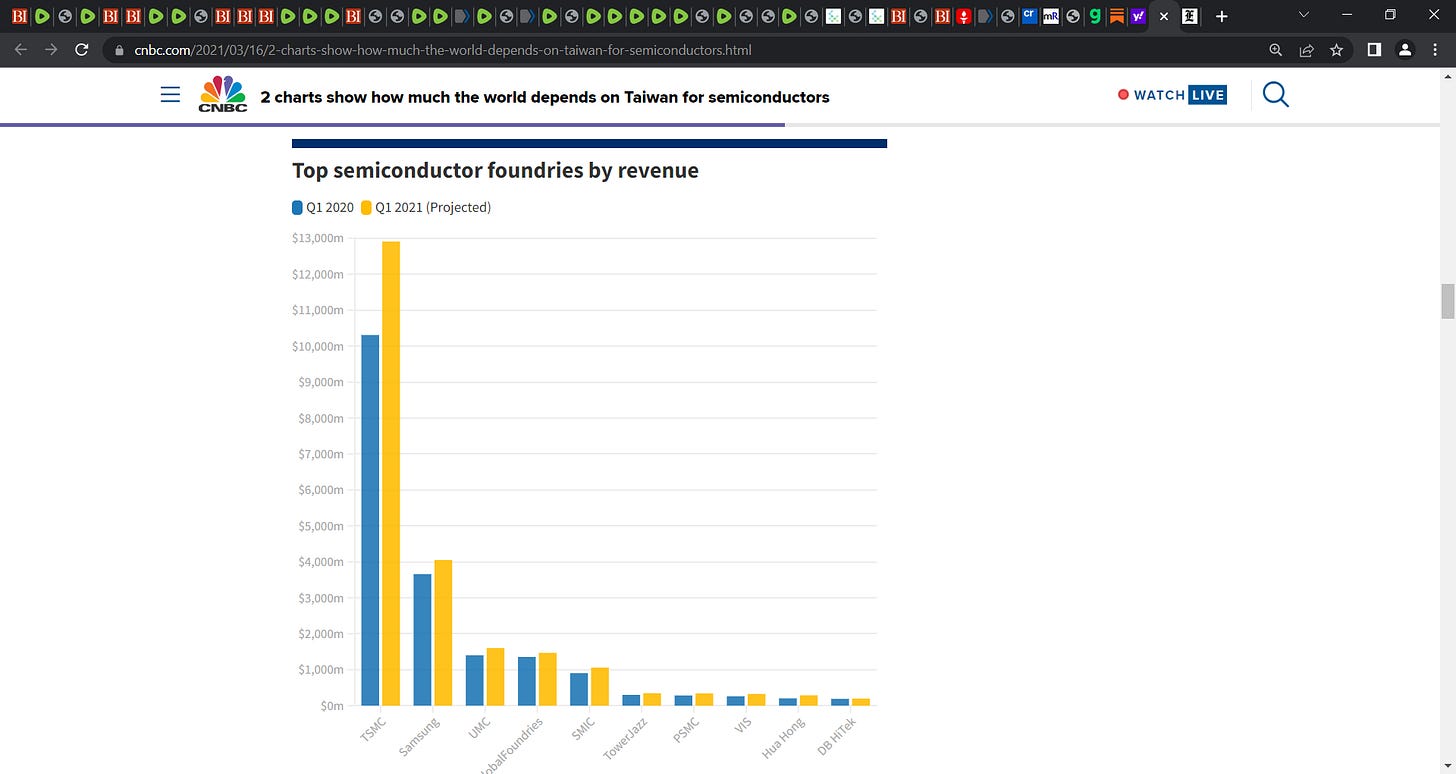Click the CNBC peacock logo
The image size is (1456, 774).
tap(222, 94)
